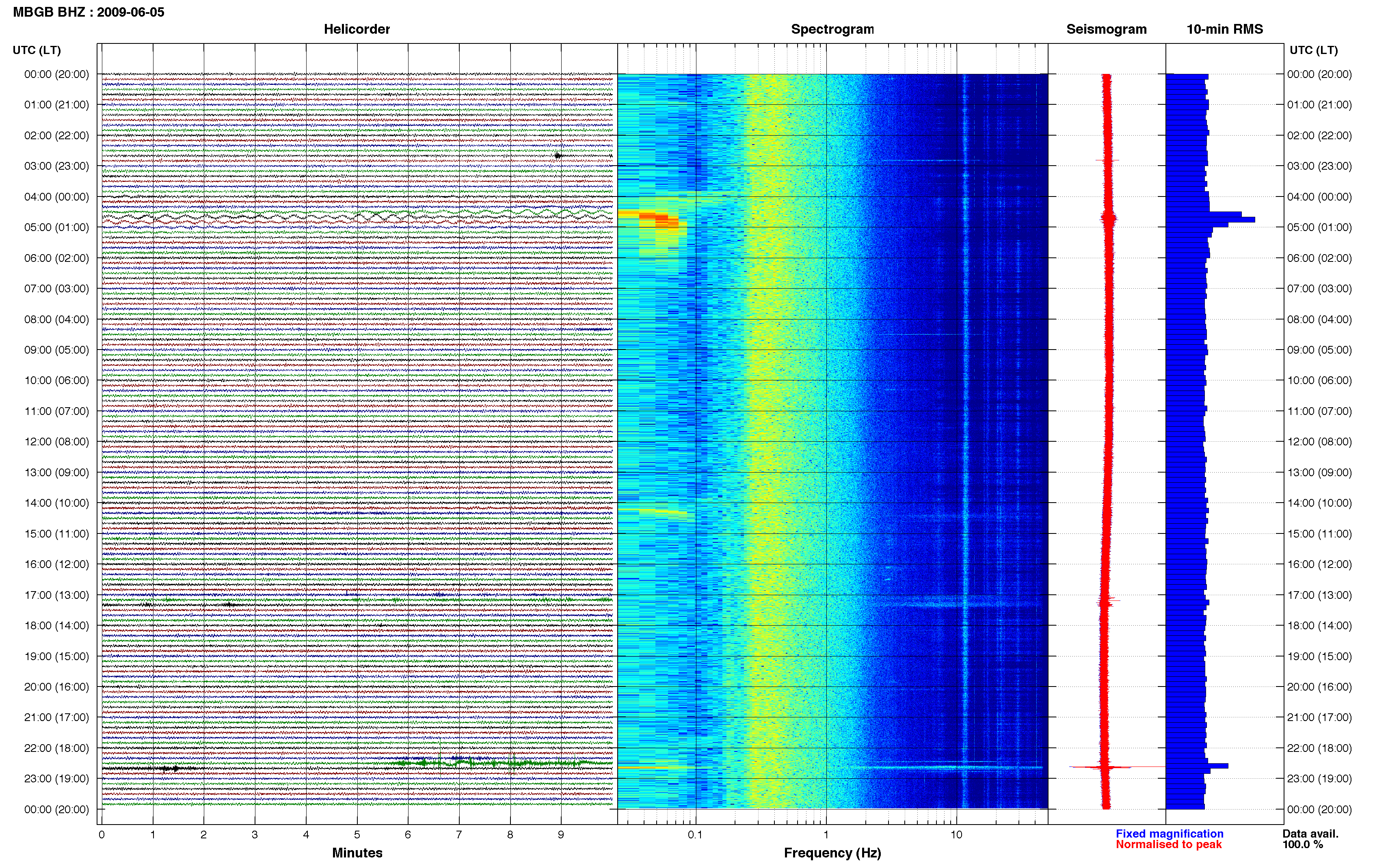Screen dimensions: 1388x868
Task: Click the right 'UTC (LT)' axis label
Action: pyautogui.click(x=1313, y=50)
